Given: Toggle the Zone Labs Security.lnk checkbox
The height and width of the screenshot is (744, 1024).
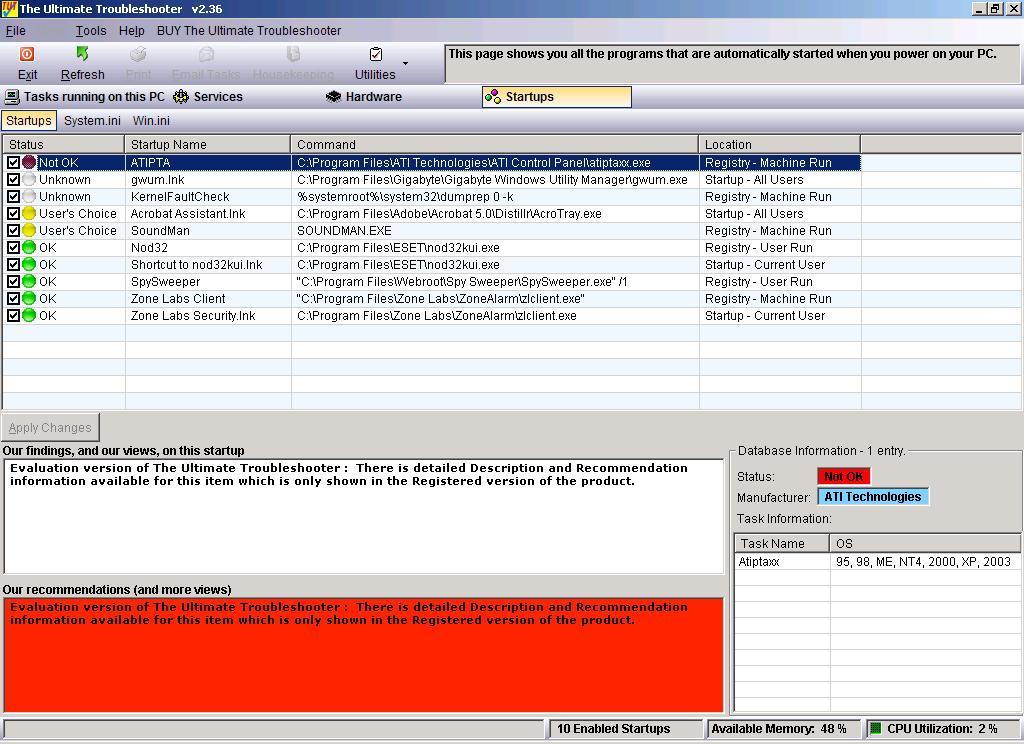Looking at the screenshot, I should pyautogui.click(x=13, y=315).
